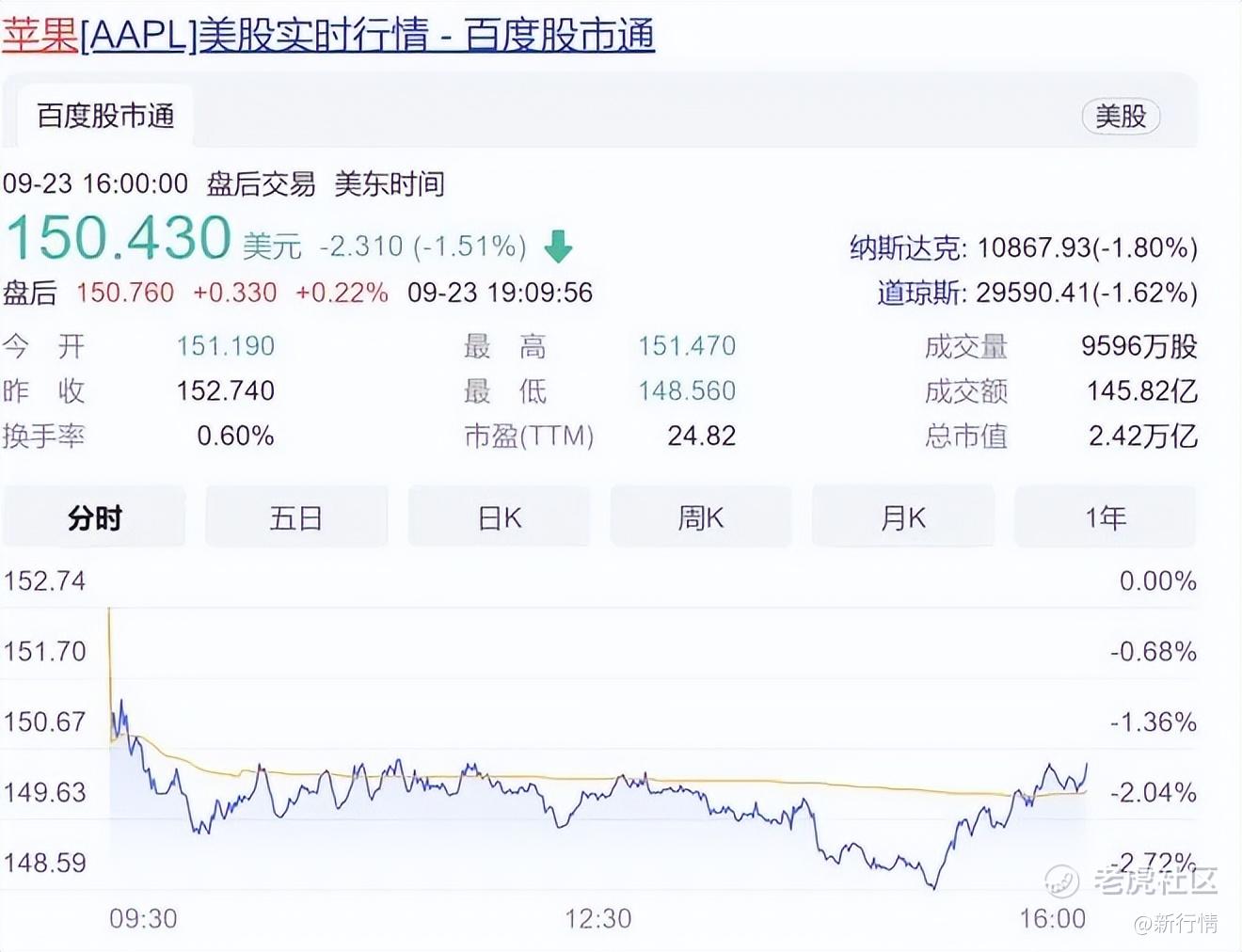Click the 148.59 price axis label
The height and width of the screenshot is (952, 1242).
(x=44, y=863)
